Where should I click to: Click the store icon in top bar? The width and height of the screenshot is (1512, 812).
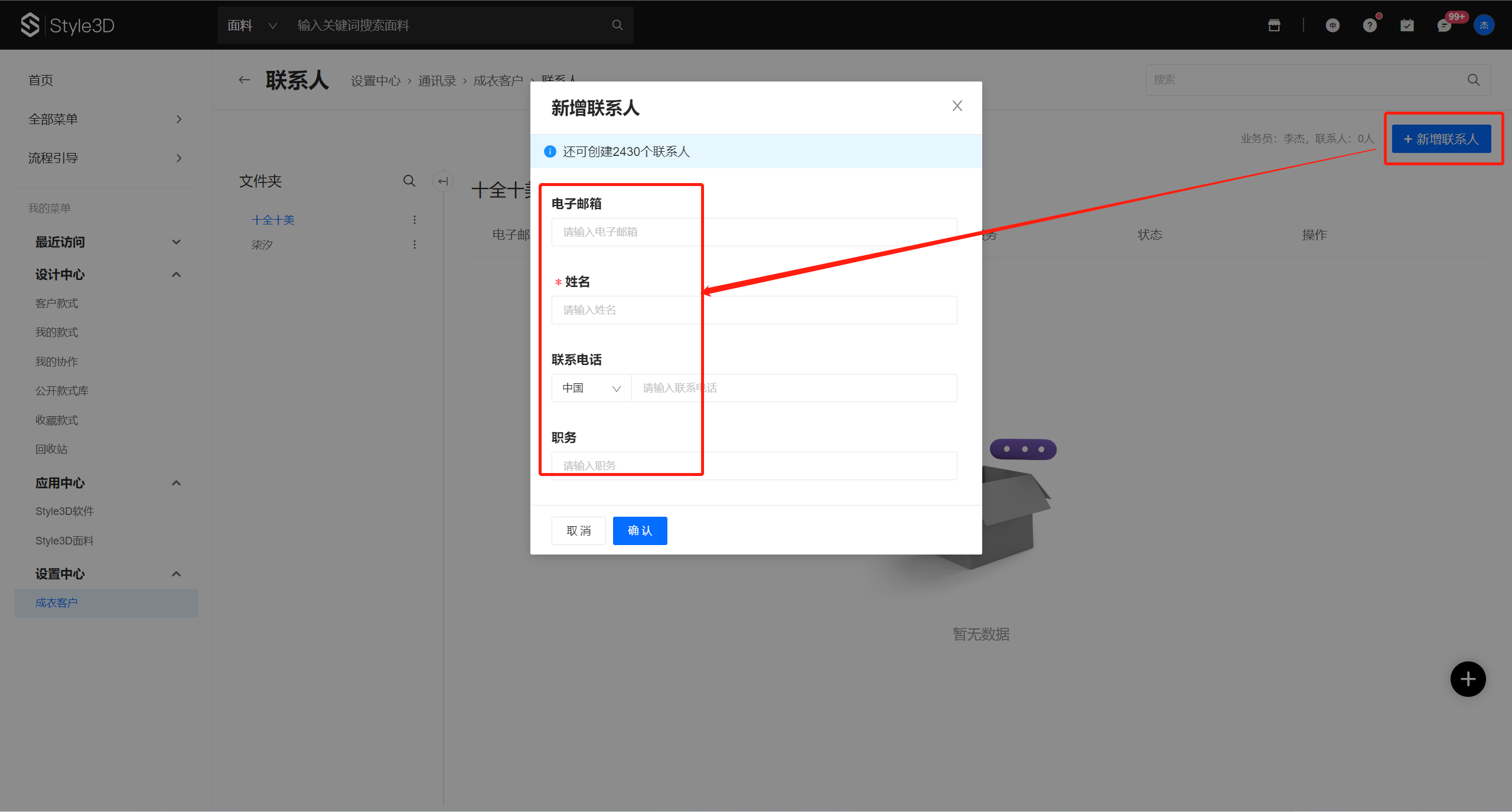click(x=1274, y=25)
